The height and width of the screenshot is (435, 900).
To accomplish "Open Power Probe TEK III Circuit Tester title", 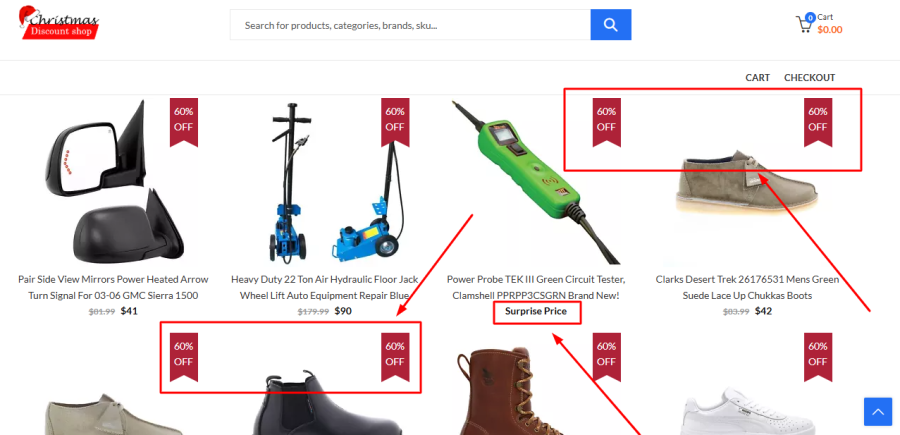I will pyautogui.click(x=536, y=288).
